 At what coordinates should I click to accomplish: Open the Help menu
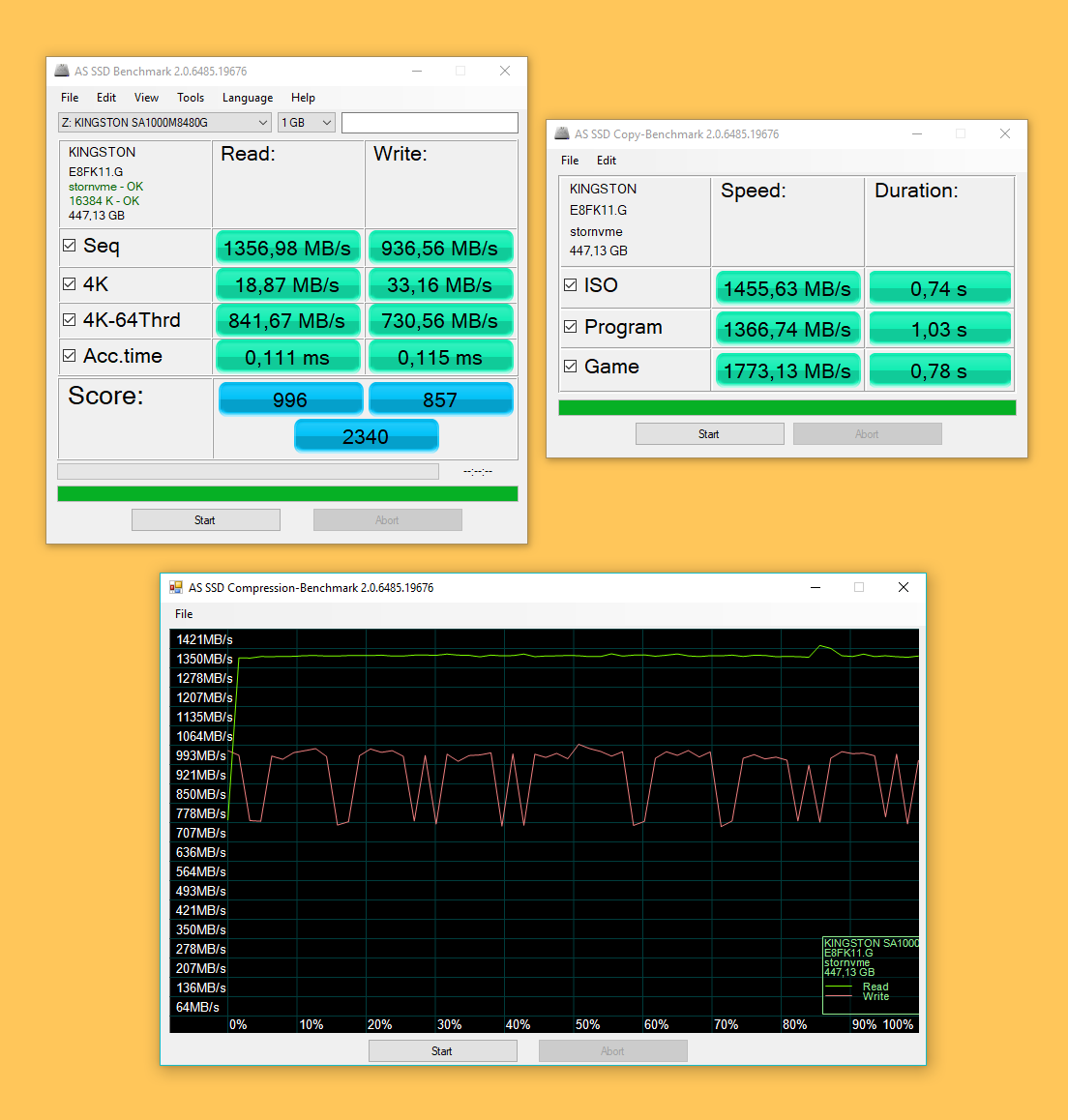[x=303, y=98]
